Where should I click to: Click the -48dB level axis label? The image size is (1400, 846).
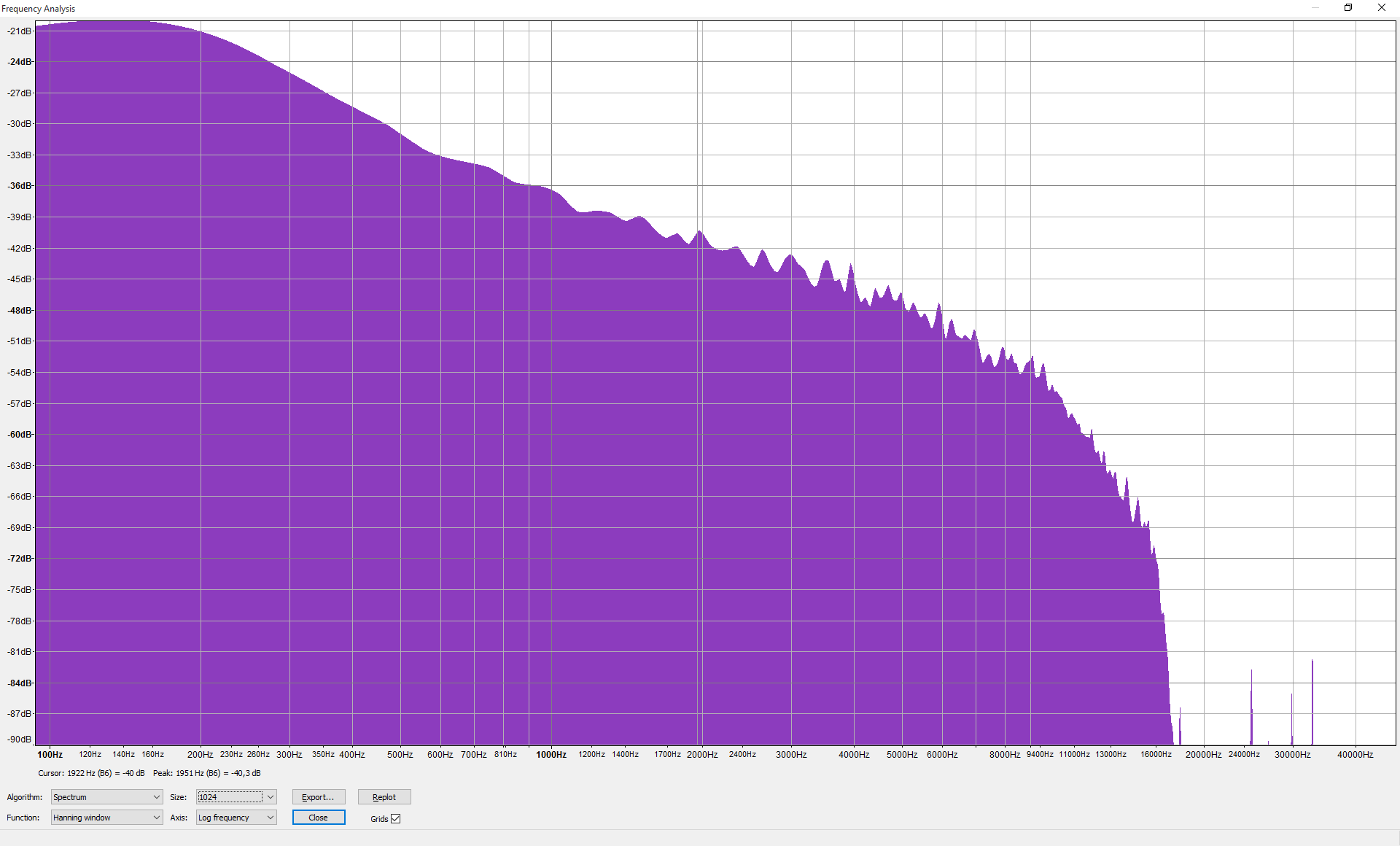(x=20, y=311)
